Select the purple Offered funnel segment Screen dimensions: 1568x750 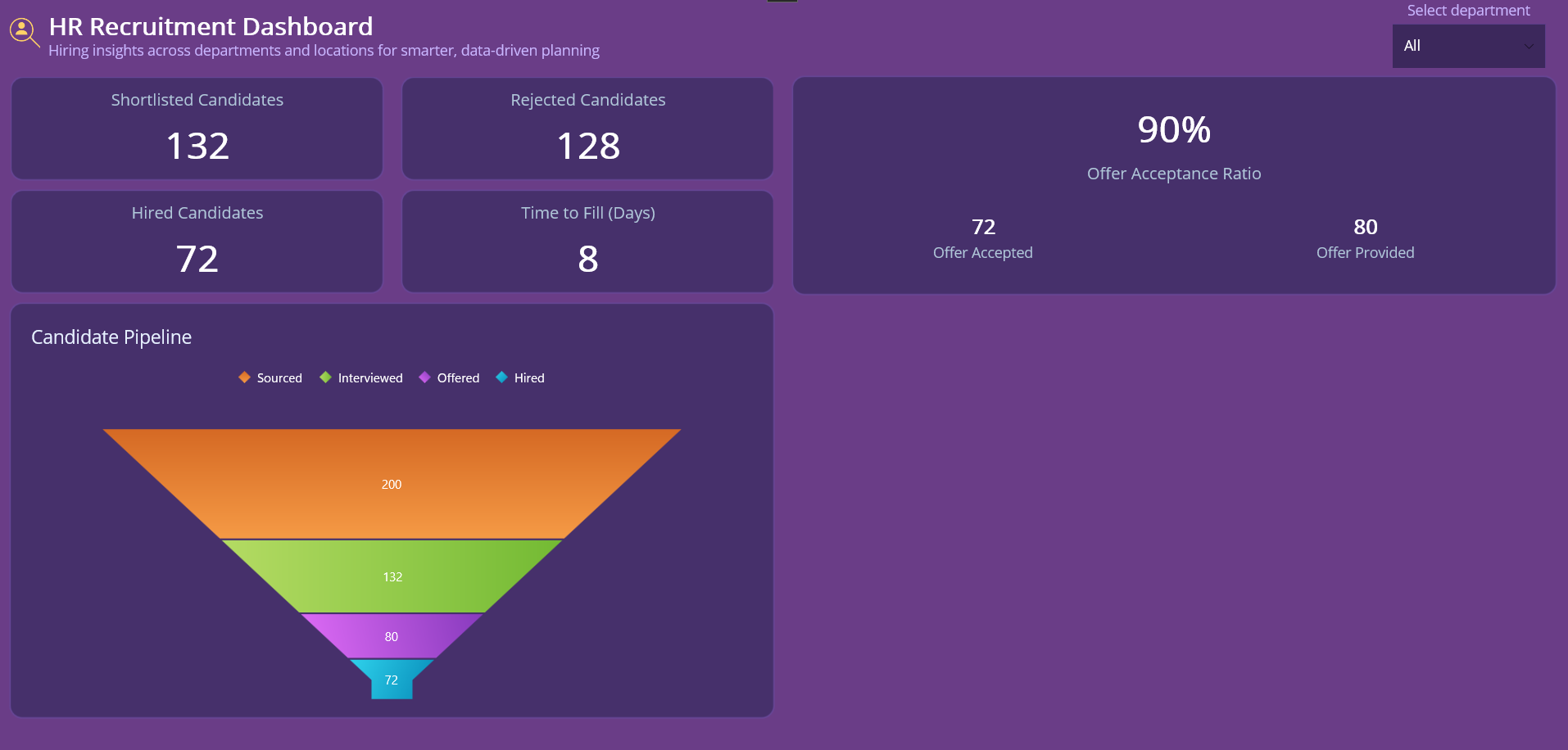pyautogui.click(x=392, y=636)
